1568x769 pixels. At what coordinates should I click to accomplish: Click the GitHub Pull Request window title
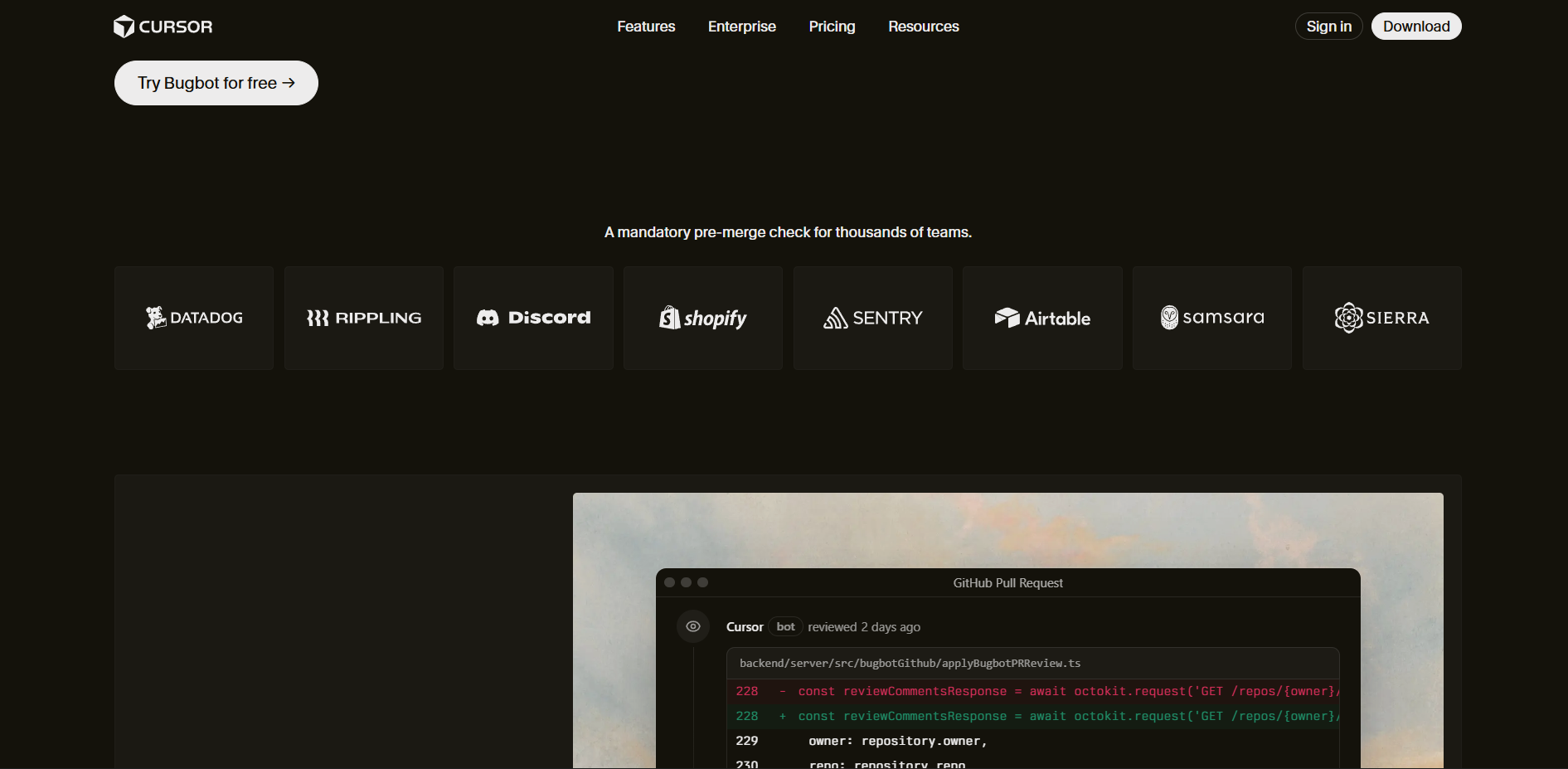[1007, 583]
